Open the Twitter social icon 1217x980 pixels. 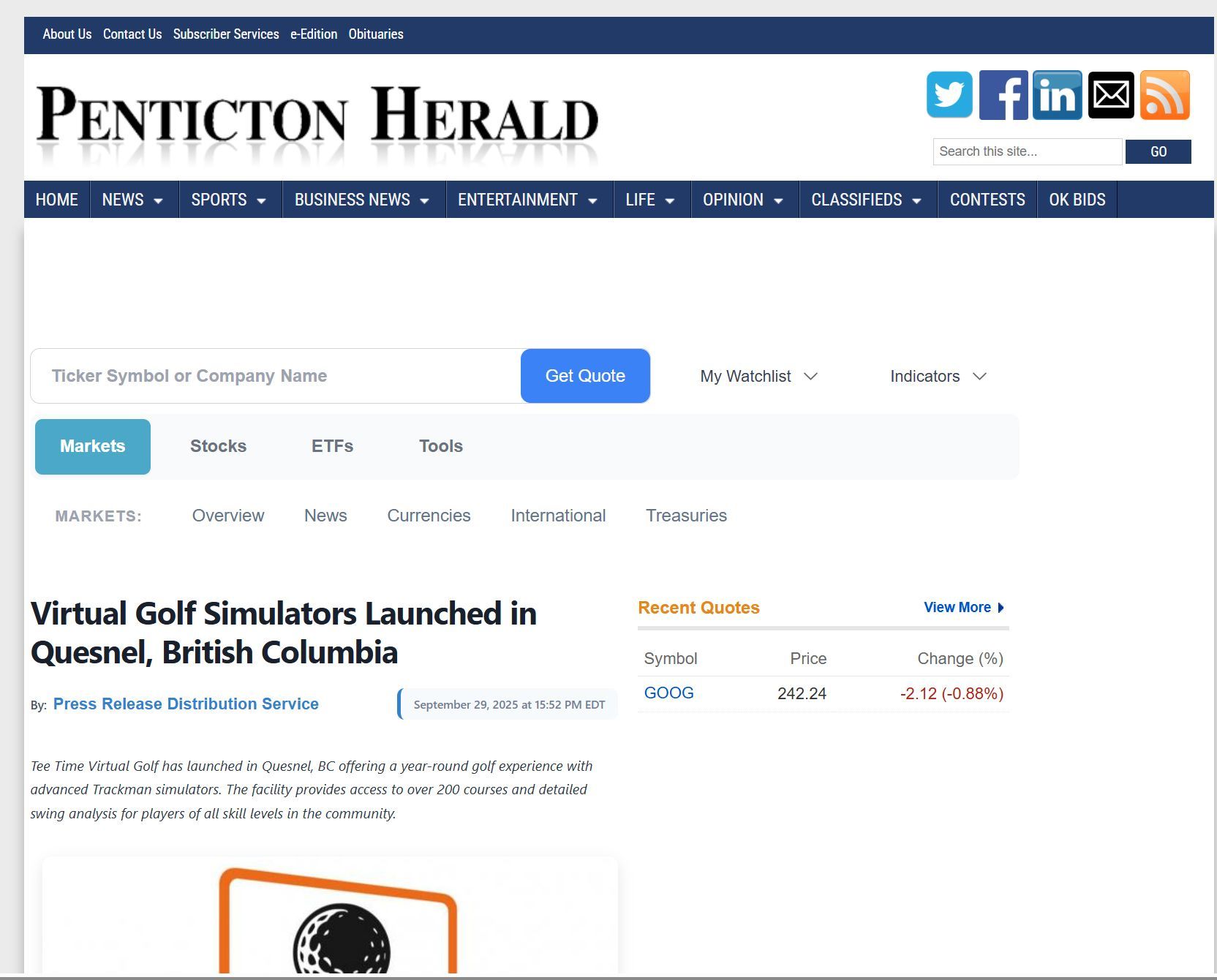pyautogui.click(x=949, y=94)
